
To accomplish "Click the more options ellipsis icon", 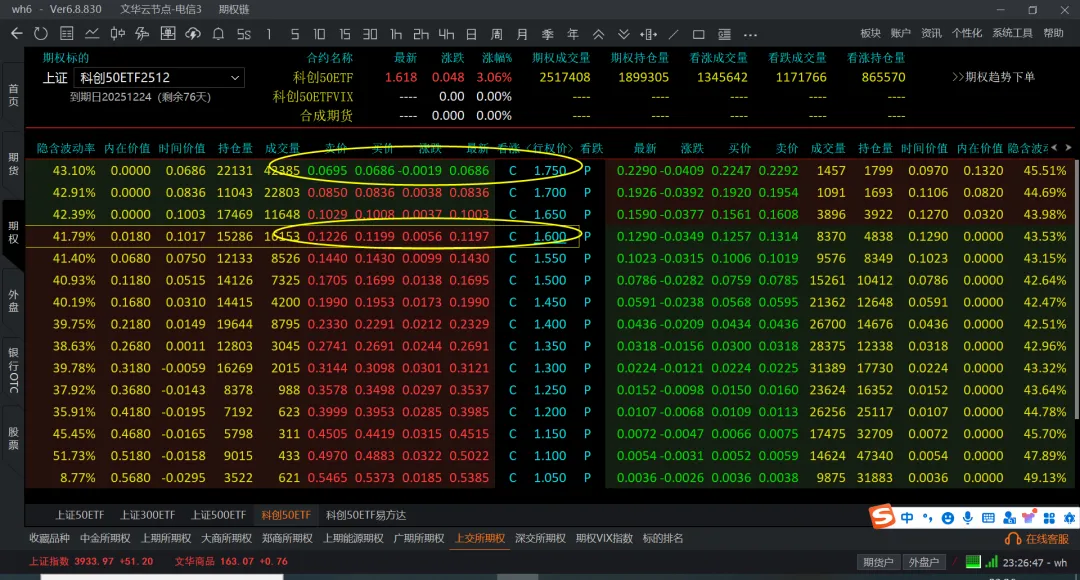I will [750, 34].
